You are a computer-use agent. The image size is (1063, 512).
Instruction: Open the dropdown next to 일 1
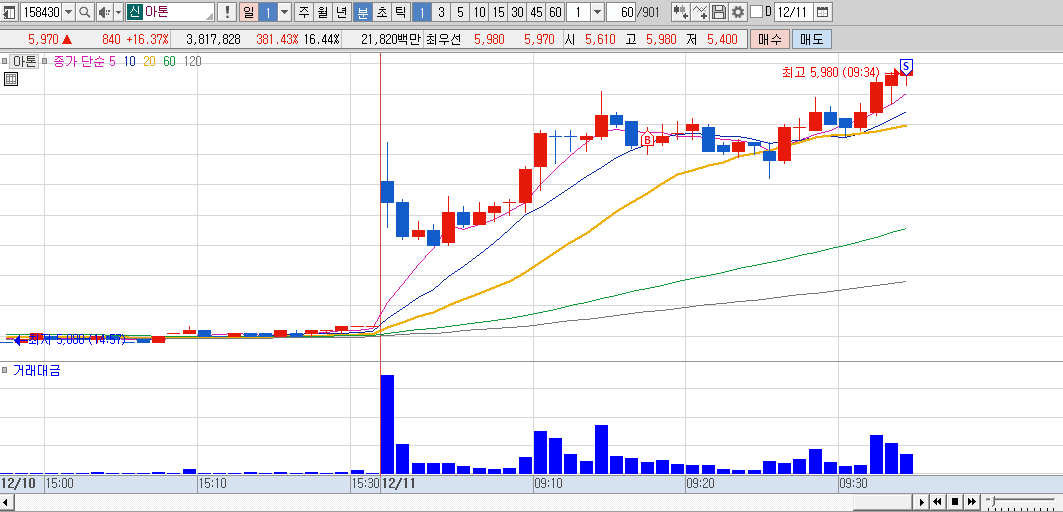click(x=285, y=12)
